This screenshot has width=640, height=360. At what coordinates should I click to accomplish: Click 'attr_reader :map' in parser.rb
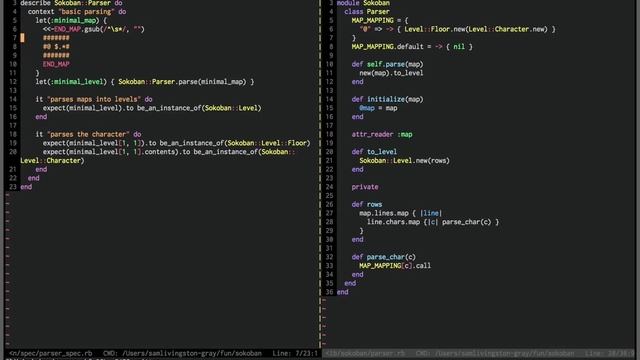coord(382,134)
